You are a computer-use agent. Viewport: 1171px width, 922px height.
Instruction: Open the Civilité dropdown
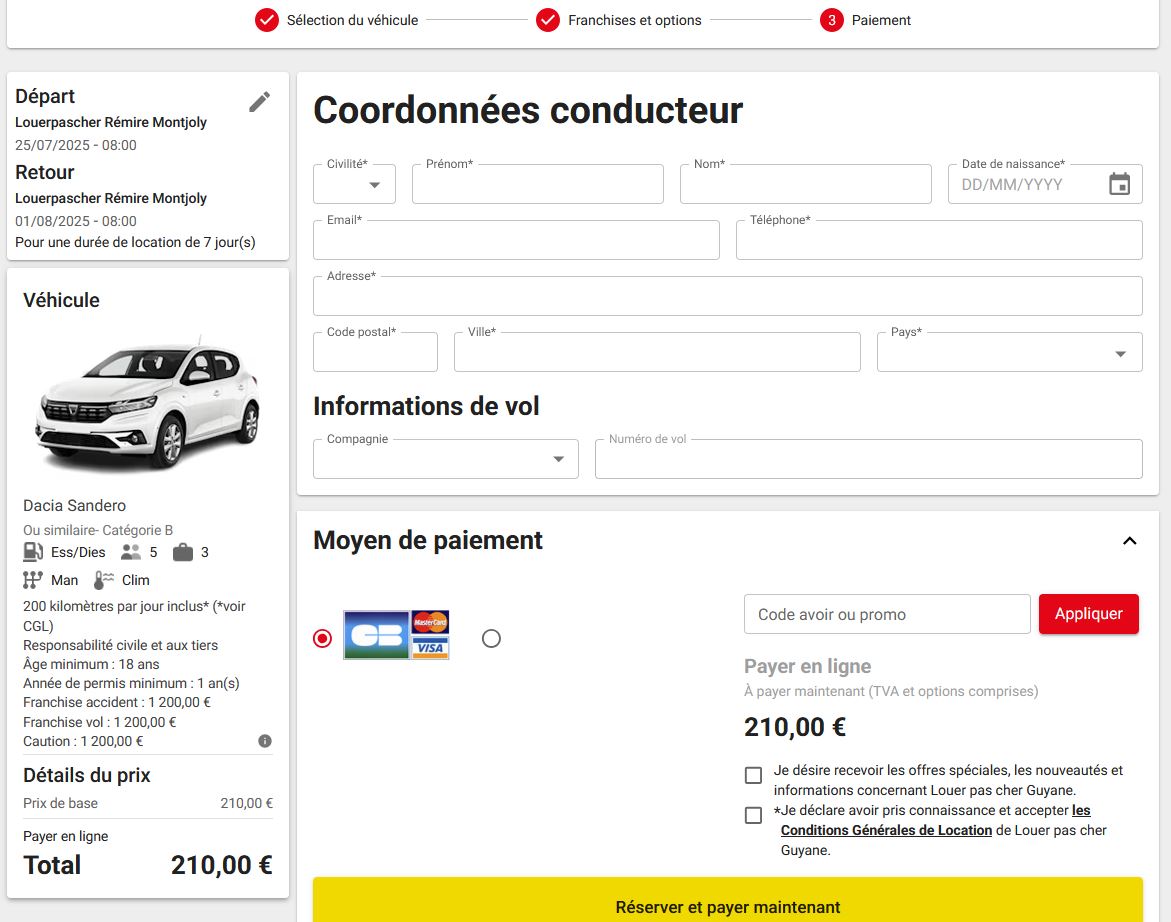click(x=354, y=183)
